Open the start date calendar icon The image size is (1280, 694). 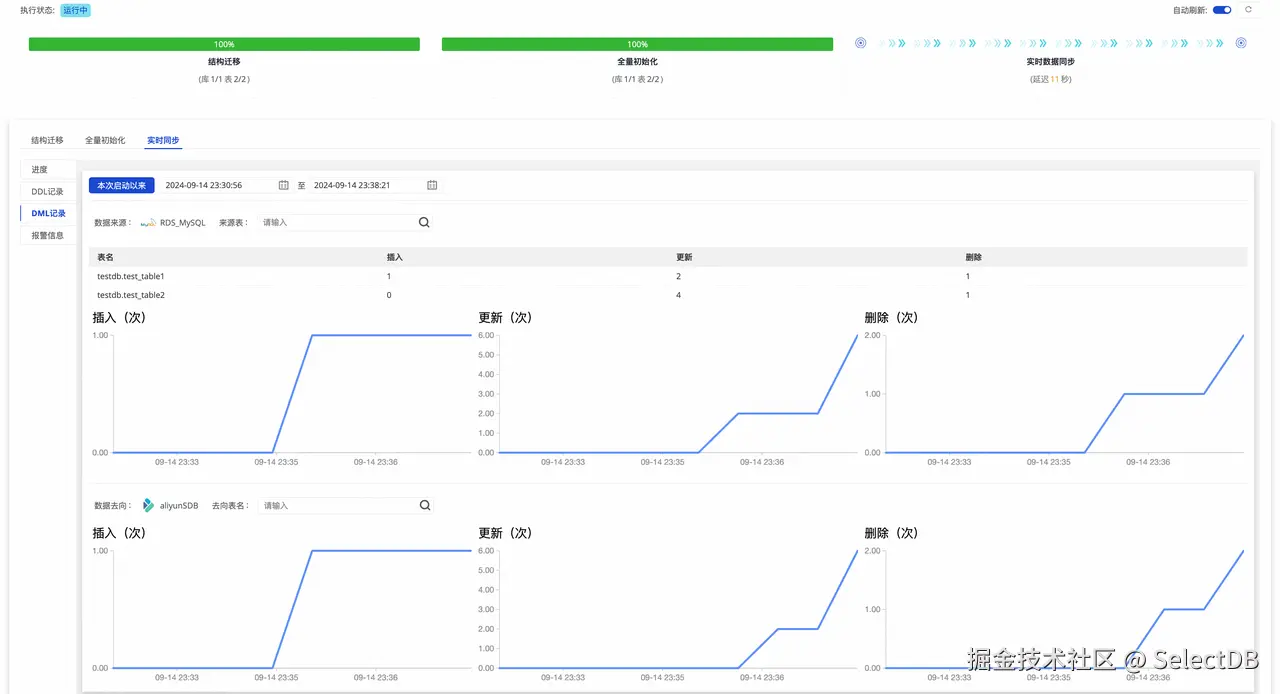[x=284, y=185]
